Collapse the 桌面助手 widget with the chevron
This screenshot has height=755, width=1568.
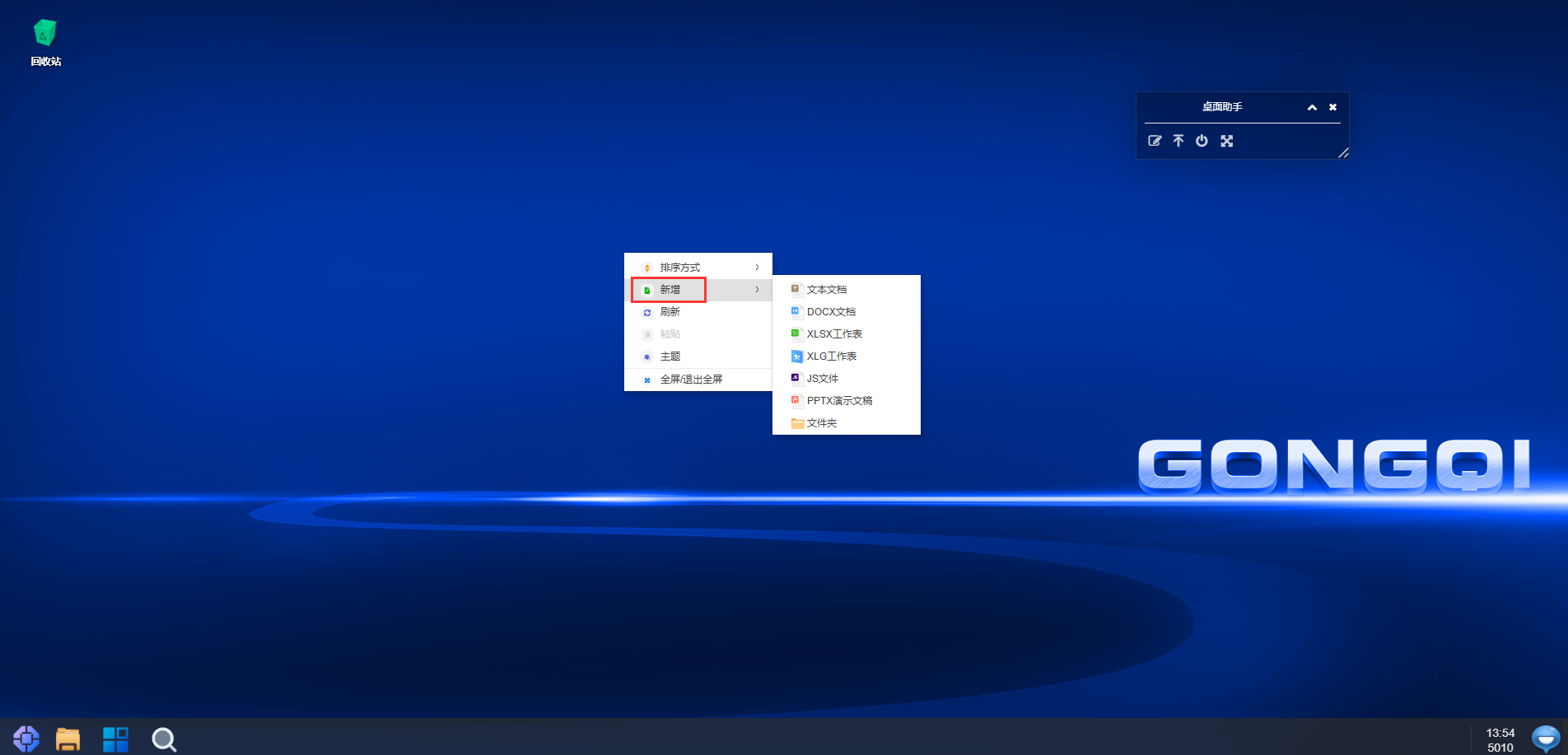1312,108
